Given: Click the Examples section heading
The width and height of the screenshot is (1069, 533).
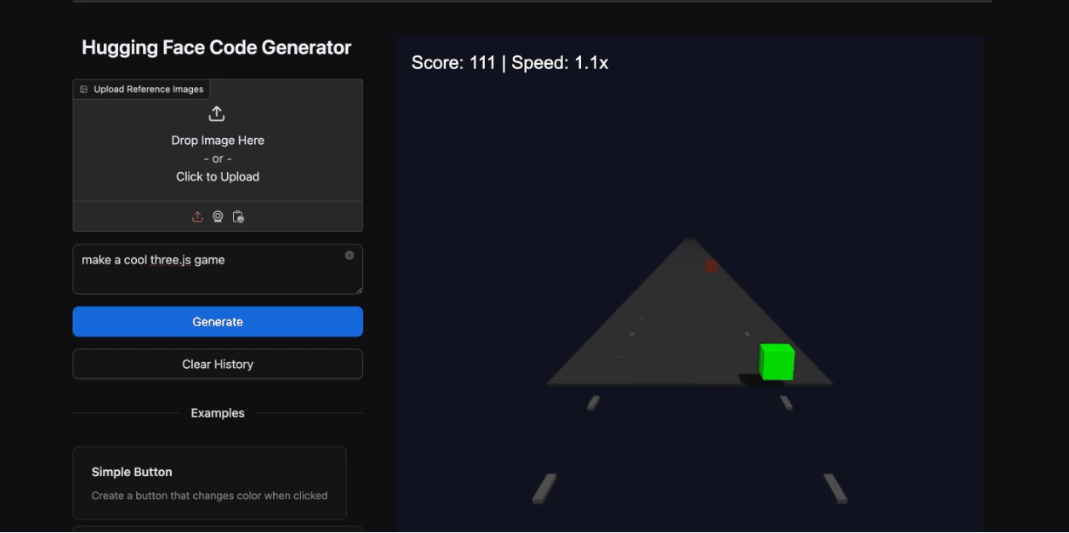Looking at the screenshot, I should click(217, 413).
